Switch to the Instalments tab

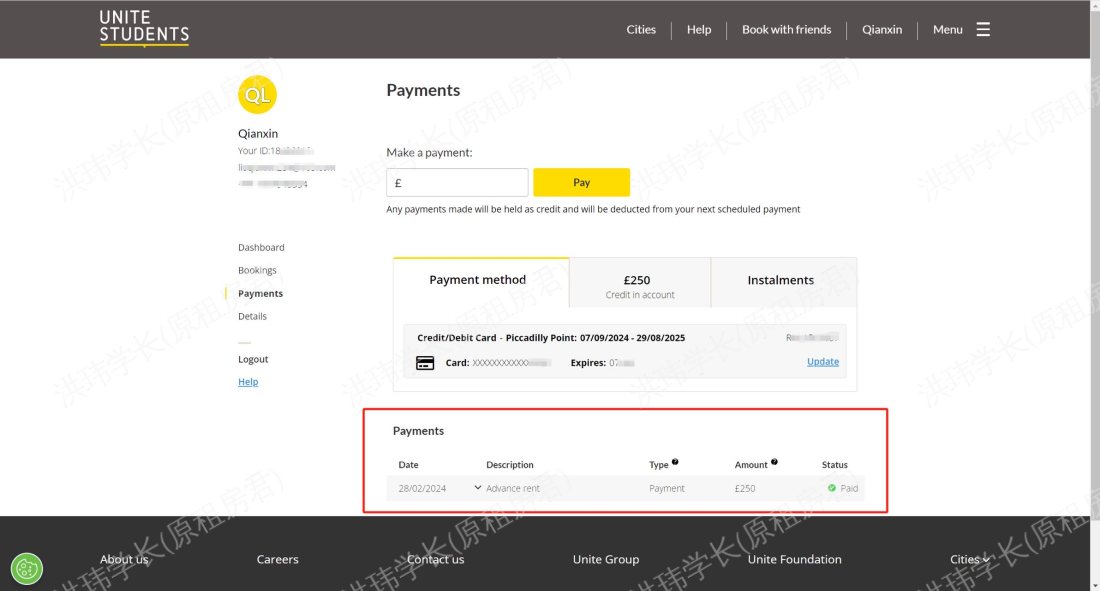tap(781, 281)
